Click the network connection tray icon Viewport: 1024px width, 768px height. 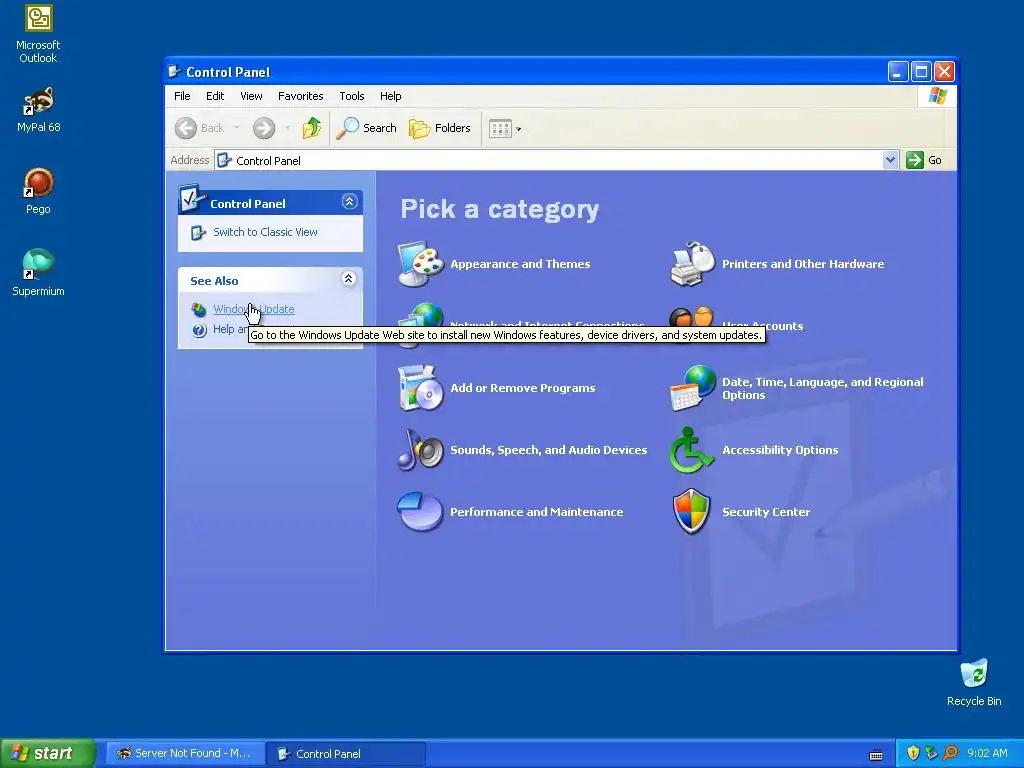tap(931, 753)
